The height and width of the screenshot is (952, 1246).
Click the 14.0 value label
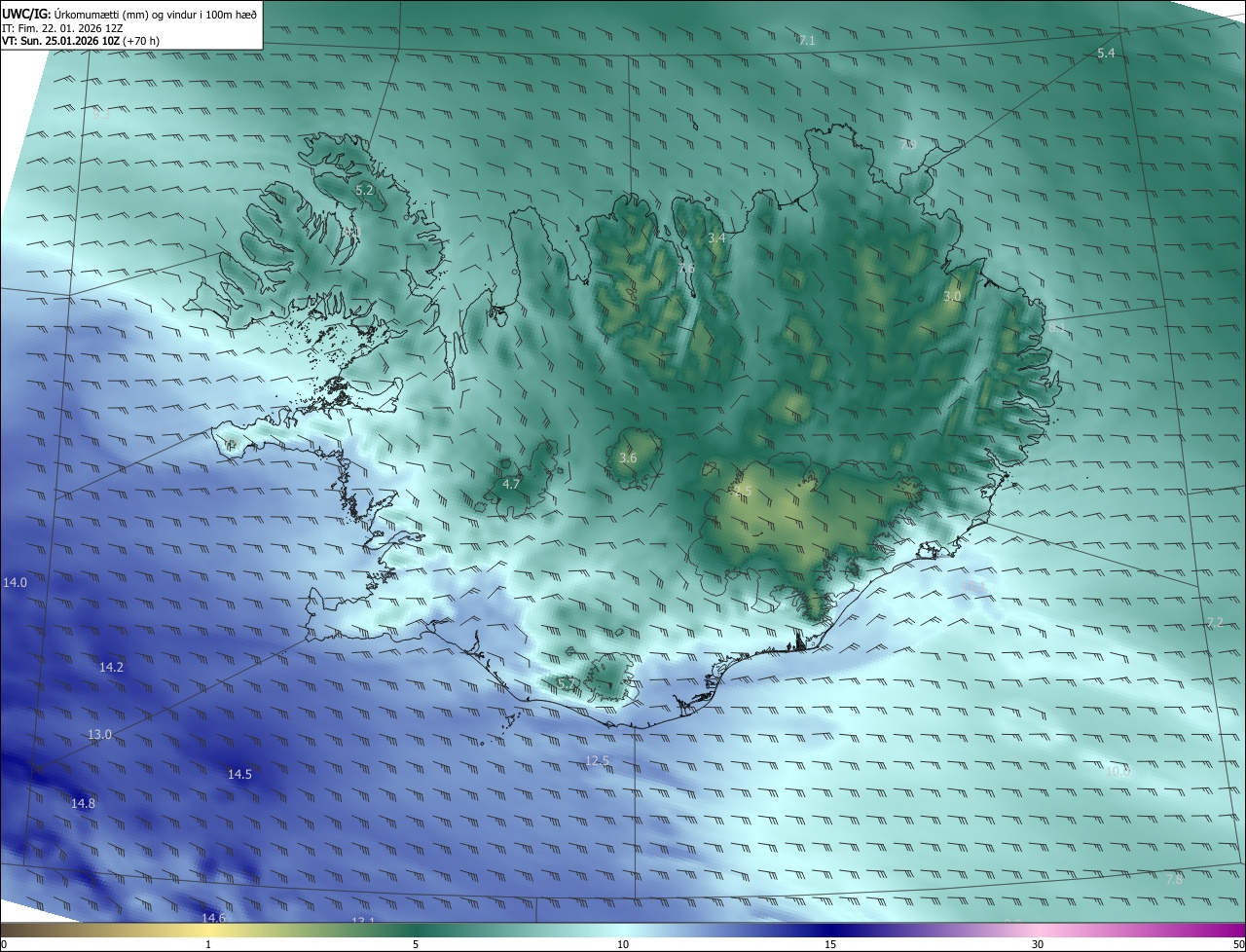tap(16, 582)
